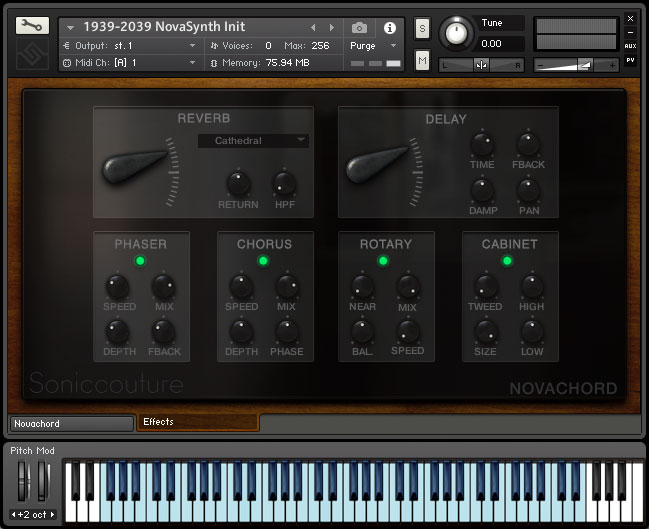649x529 pixels.
Task: Disable the Chorus effect LED
Action: pos(264,261)
